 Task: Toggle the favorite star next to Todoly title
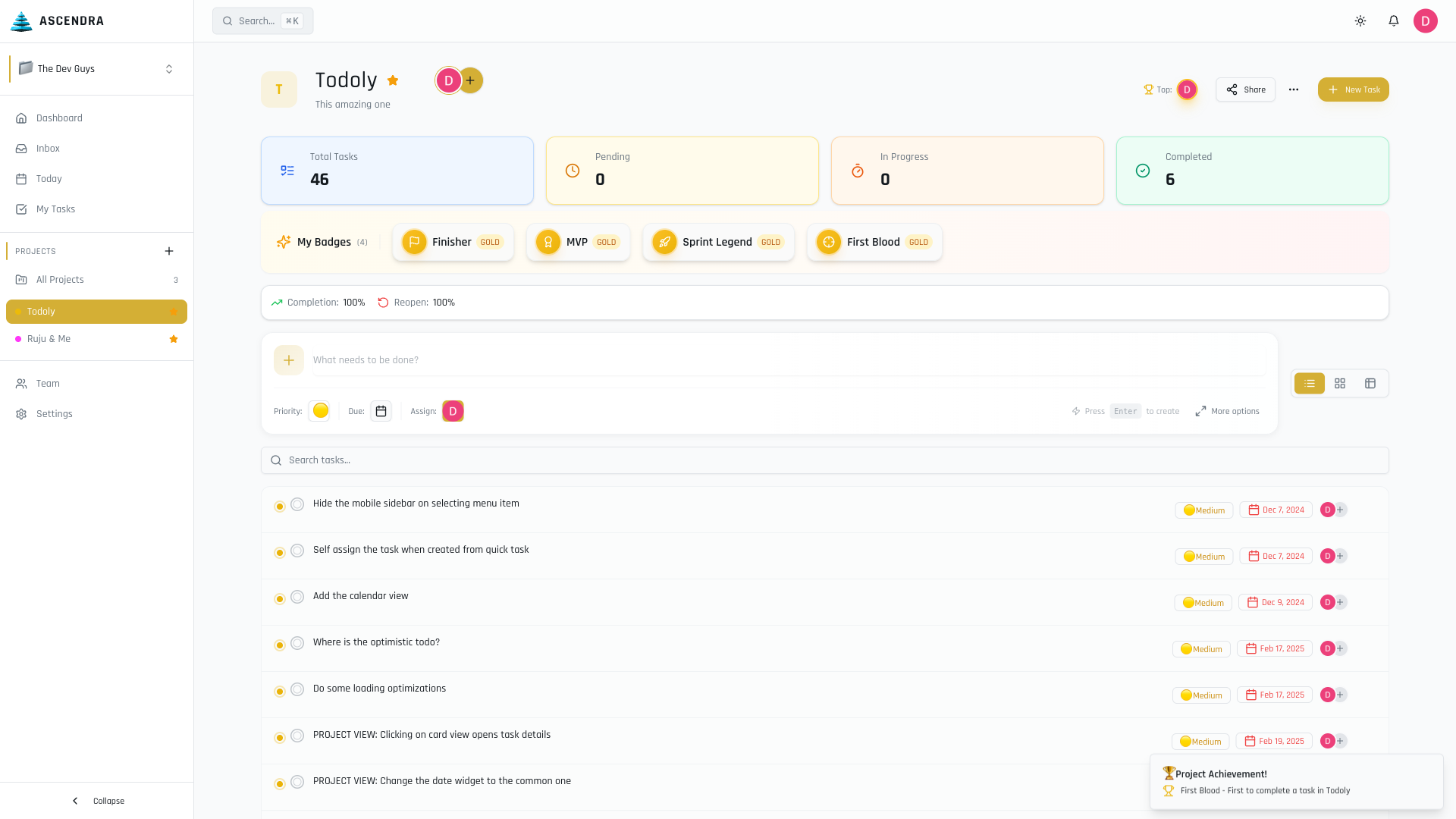point(393,80)
